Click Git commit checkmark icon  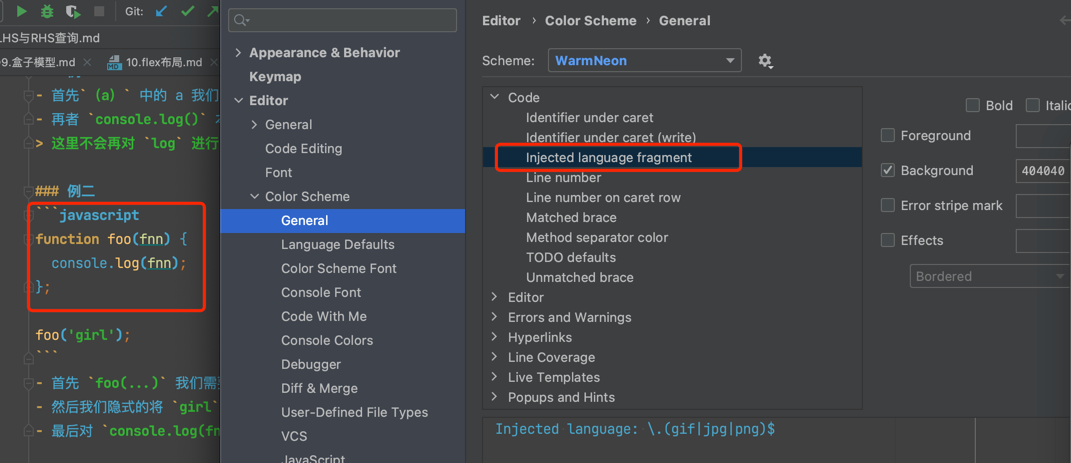(187, 11)
